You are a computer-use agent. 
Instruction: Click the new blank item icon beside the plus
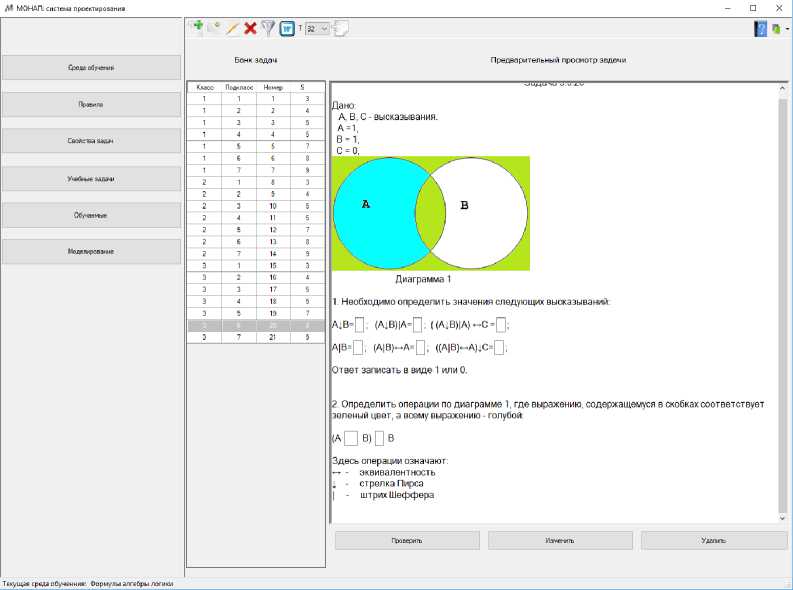pos(214,29)
